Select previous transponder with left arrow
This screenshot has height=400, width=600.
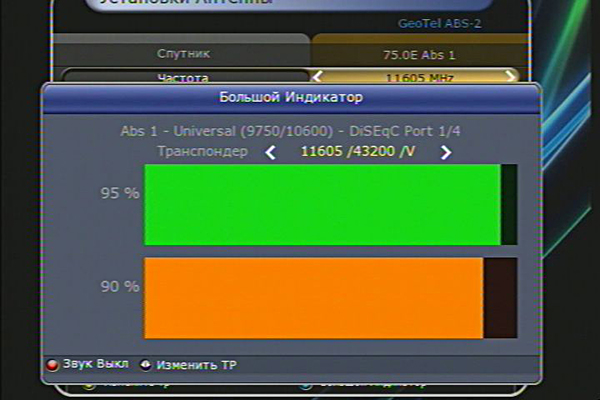point(270,152)
